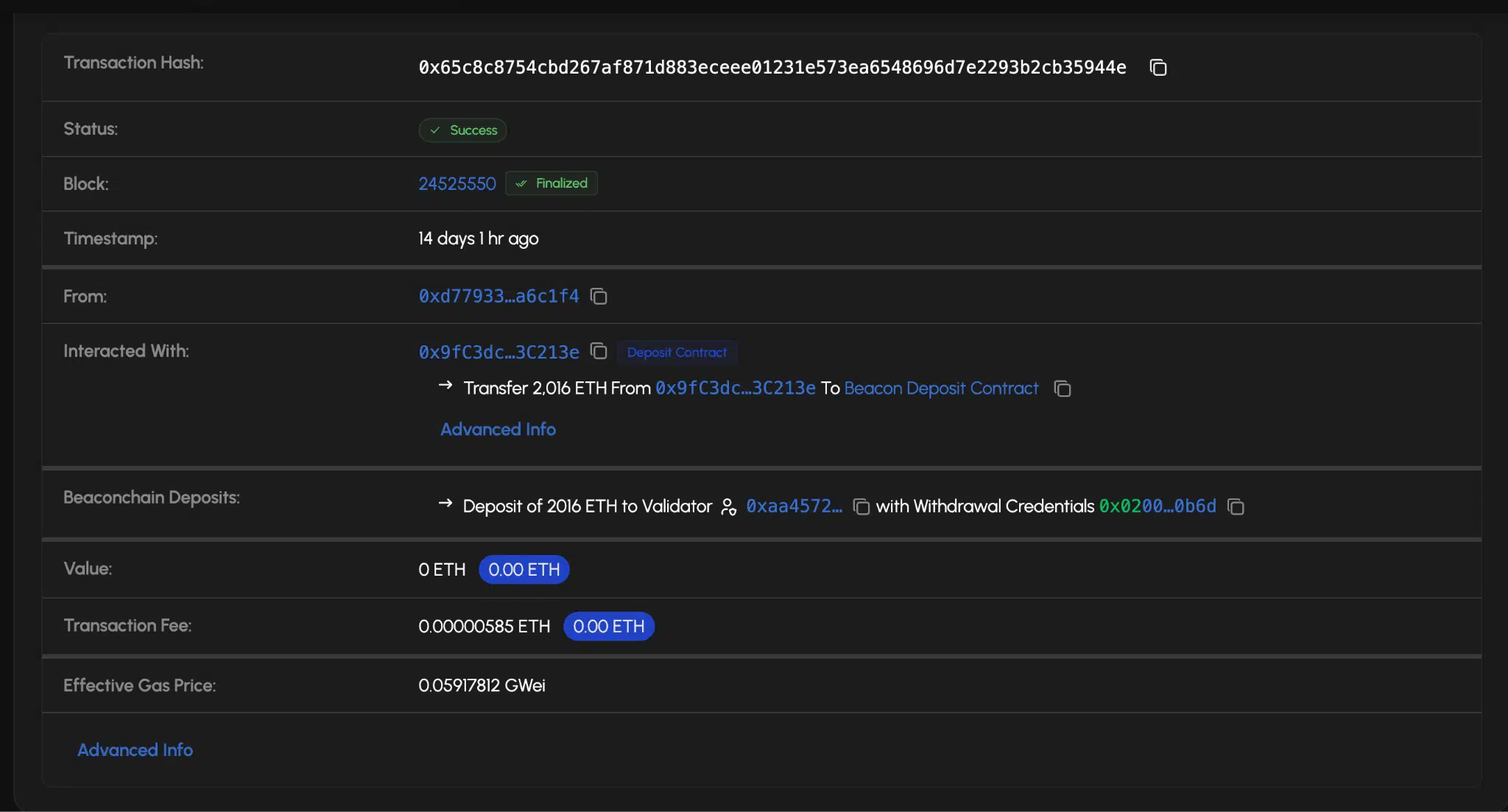Copy the validator public key 0xaa4572…

tap(860, 506)
